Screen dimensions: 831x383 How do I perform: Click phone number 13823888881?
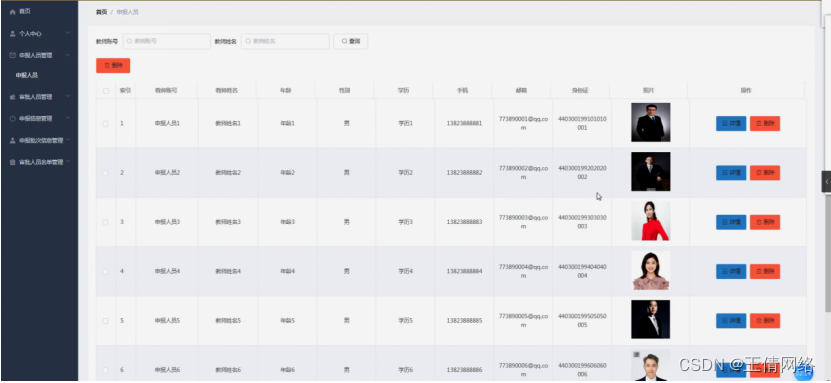tap(464, 123)
